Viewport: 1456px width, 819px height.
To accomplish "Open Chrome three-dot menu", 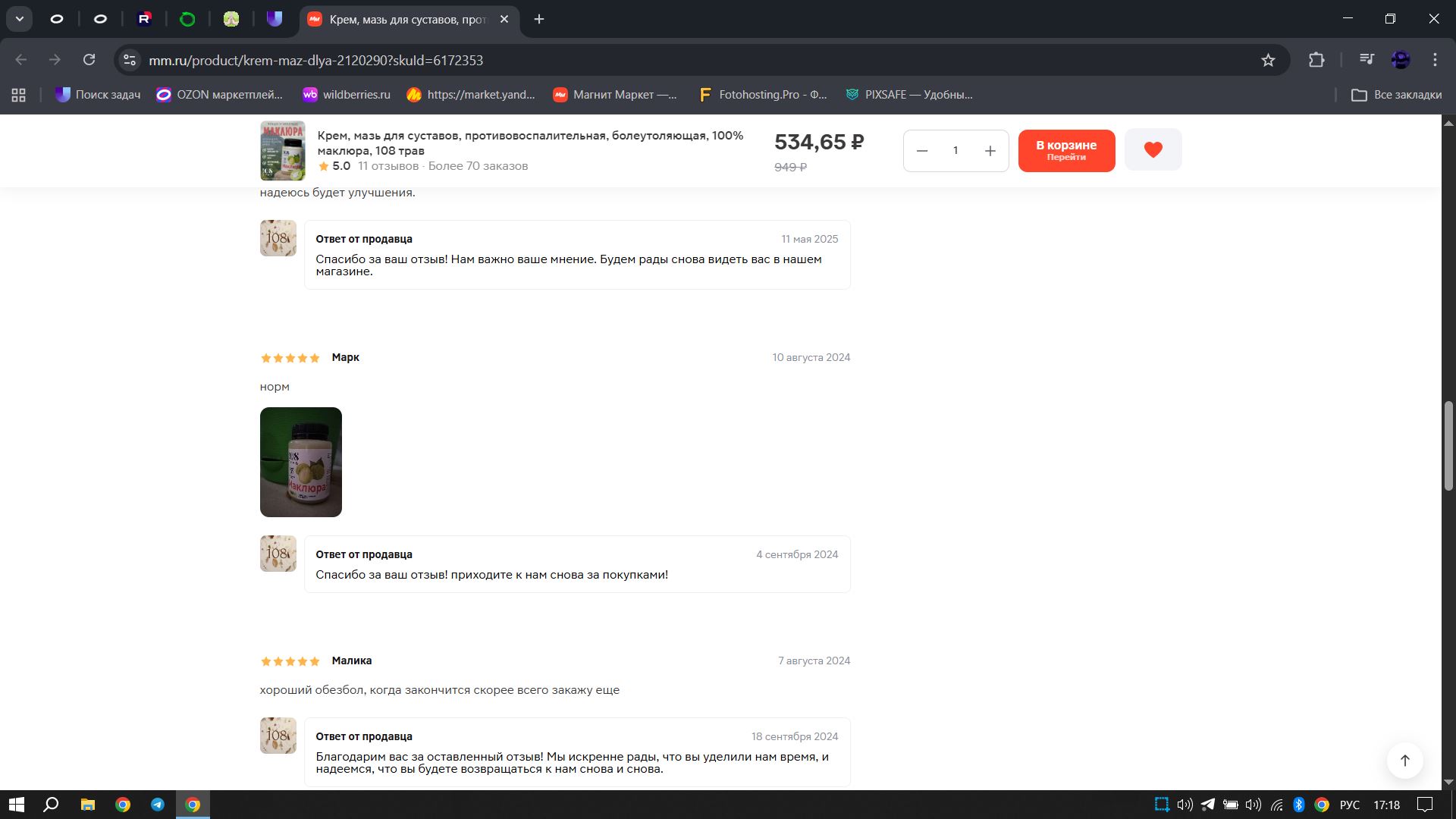I will click(1435, 60).
